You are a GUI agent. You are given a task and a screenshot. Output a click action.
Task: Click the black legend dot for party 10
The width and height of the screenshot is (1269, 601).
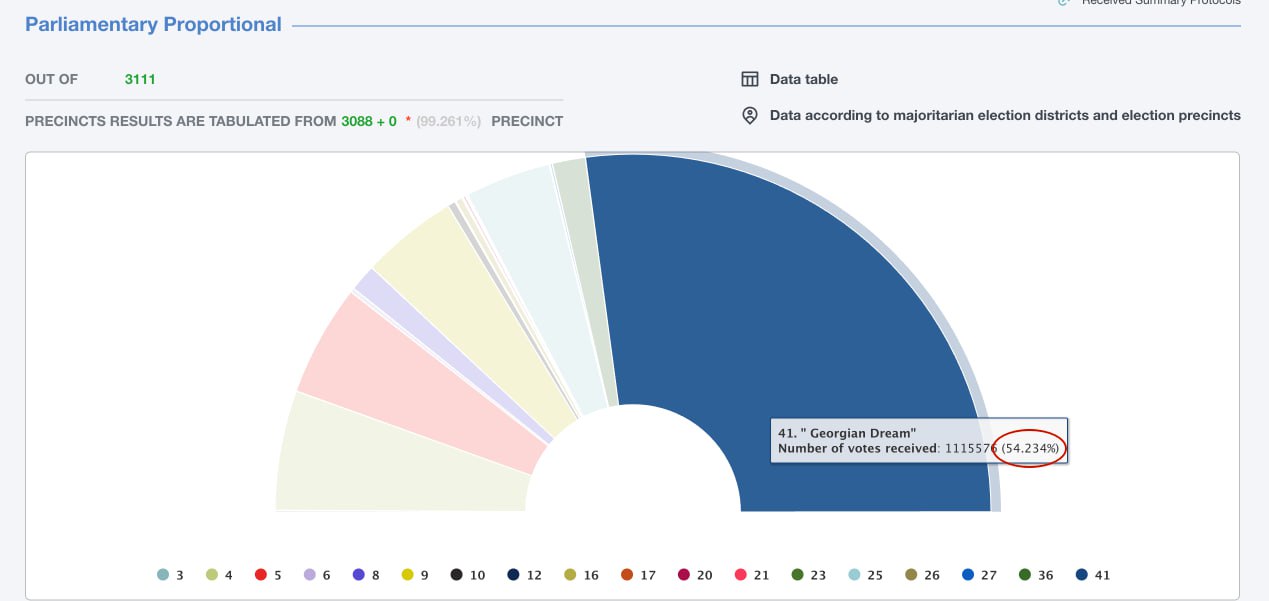point(456,575)
